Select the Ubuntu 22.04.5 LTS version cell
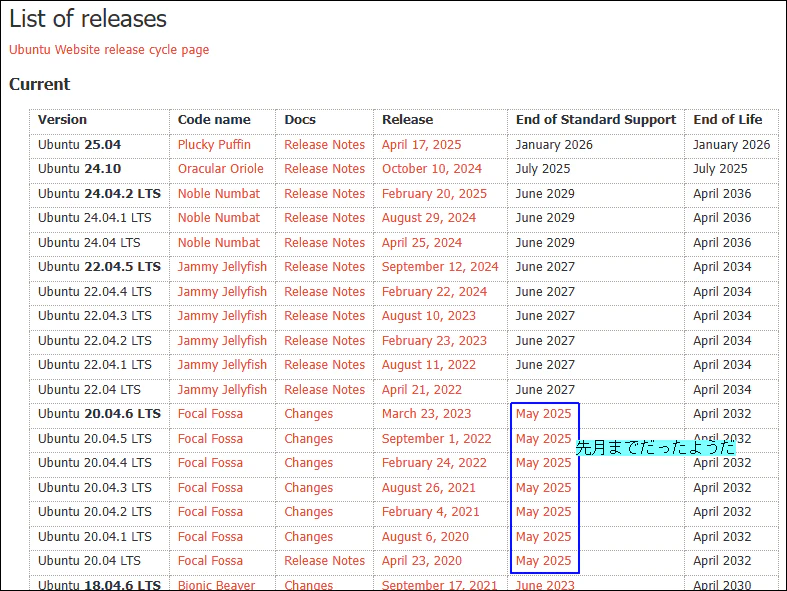The width and height of the screenshot is (787, 591). coord(99,267)
